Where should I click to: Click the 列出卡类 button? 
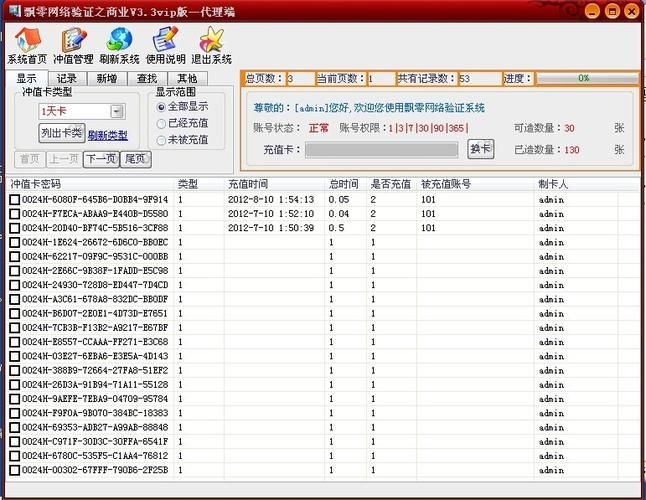(x=62, y=133)
